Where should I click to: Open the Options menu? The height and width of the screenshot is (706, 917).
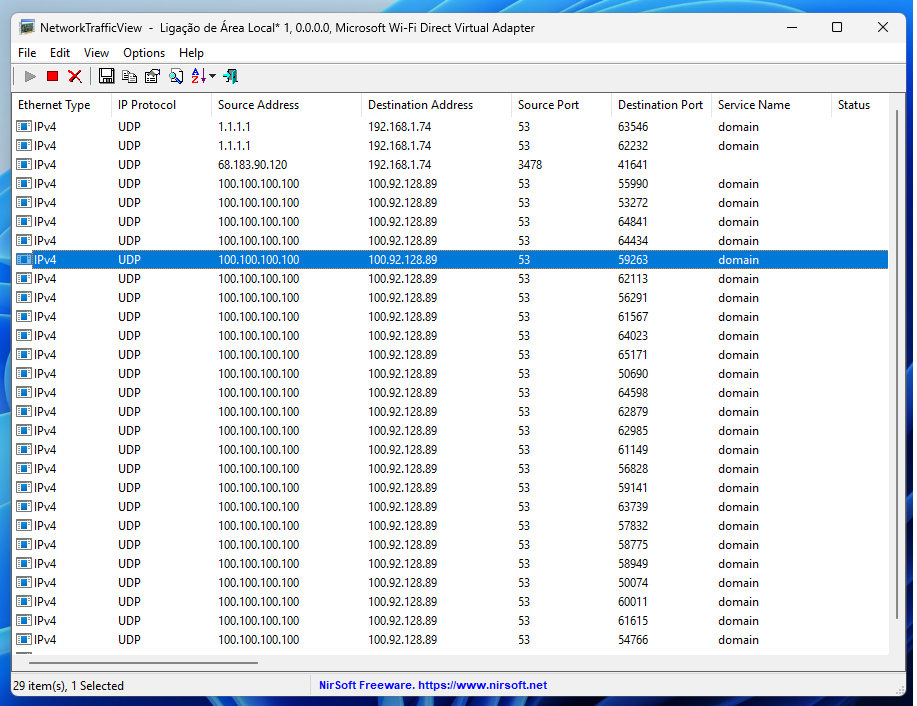click(x=144, y=53)
